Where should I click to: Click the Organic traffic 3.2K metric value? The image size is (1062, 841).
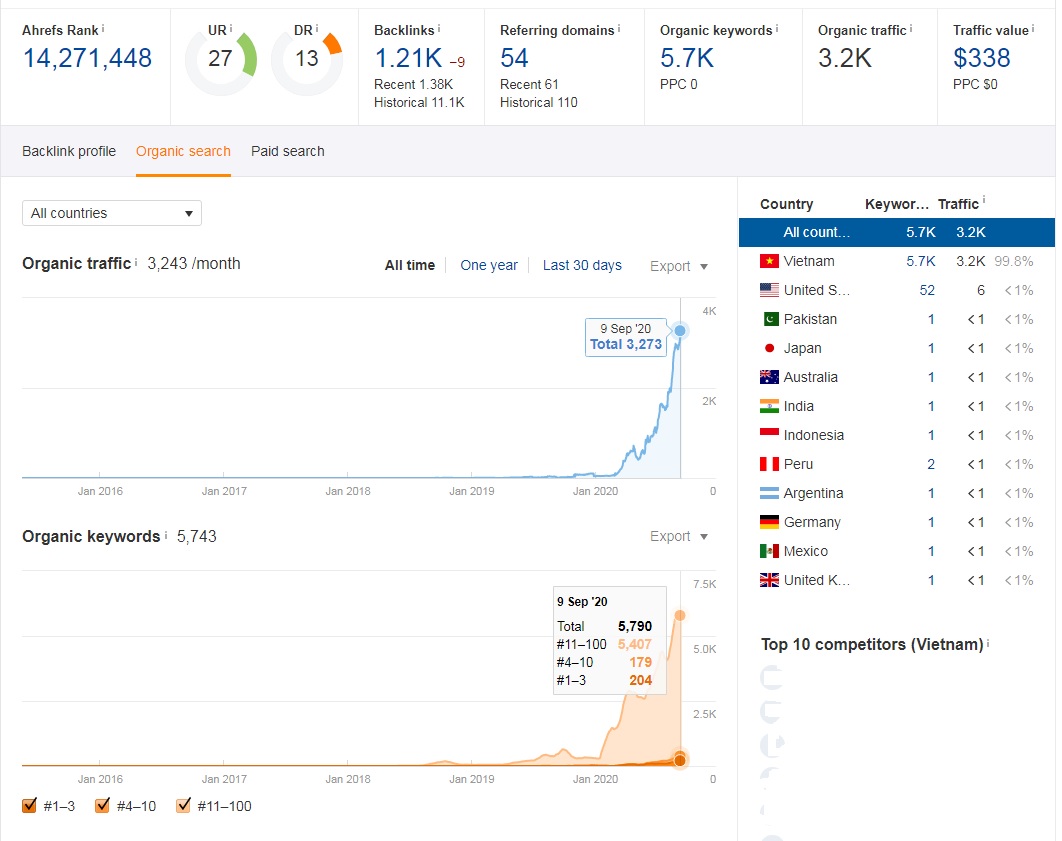845,58
